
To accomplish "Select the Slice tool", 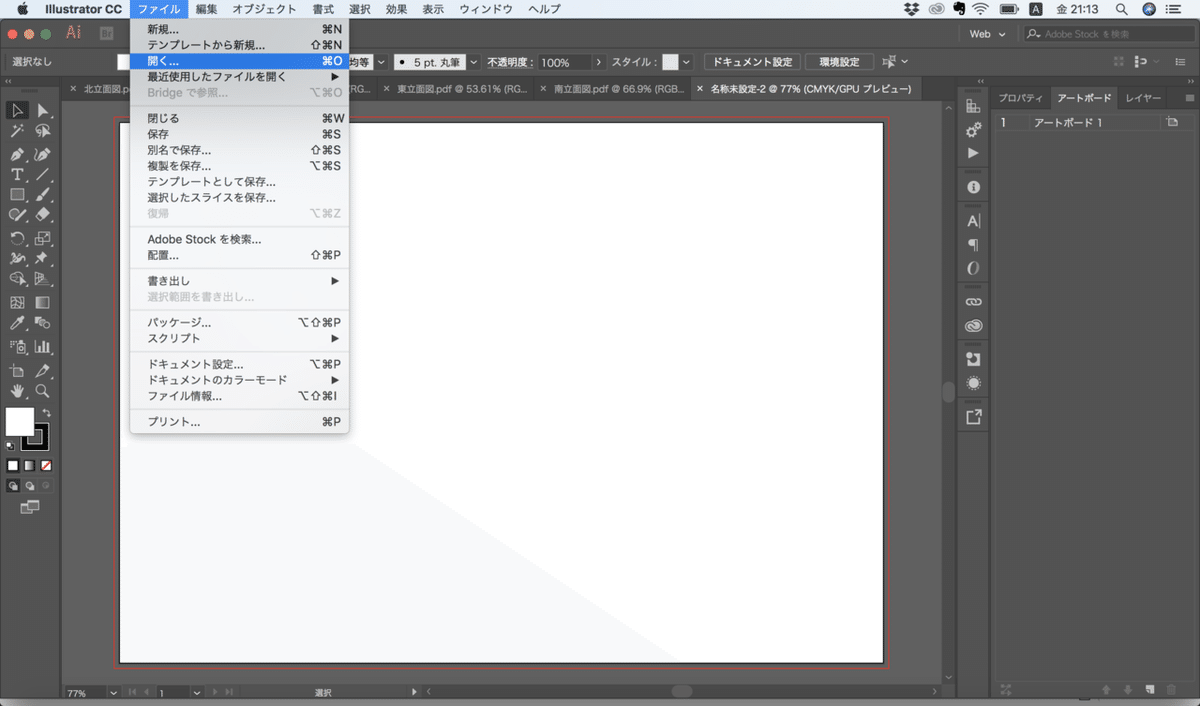I will (x=42, y=371).
